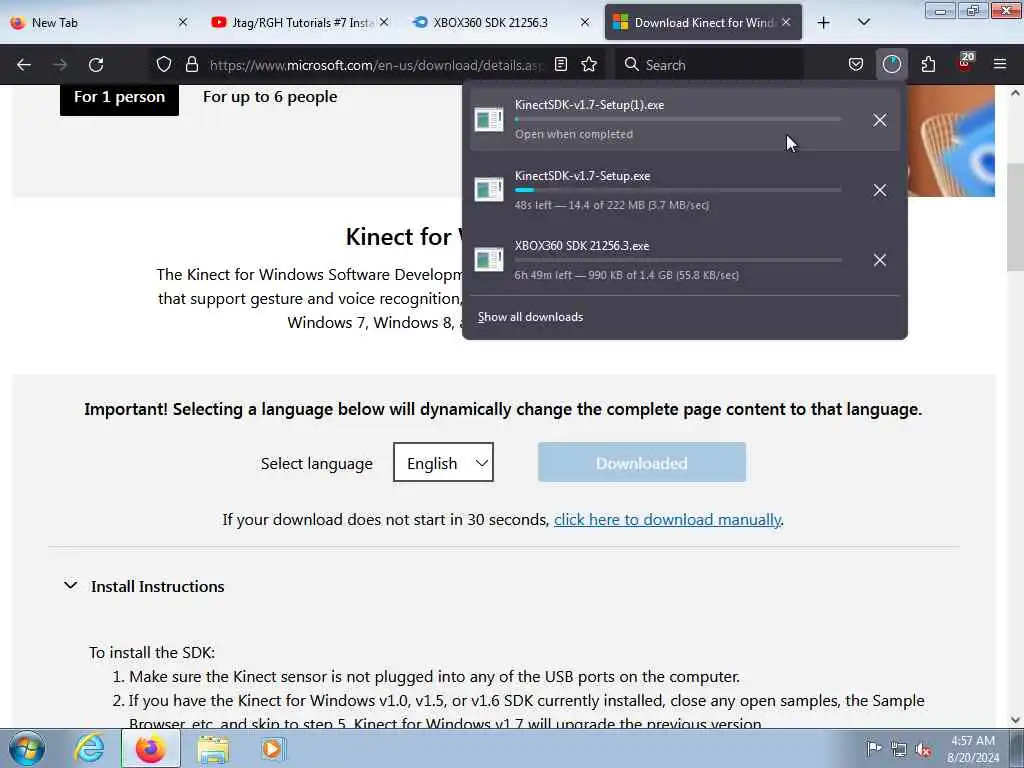Viewport: 1024px width, 768px height.
Task: Open a new tab with plus button
Action: [824, 23]
